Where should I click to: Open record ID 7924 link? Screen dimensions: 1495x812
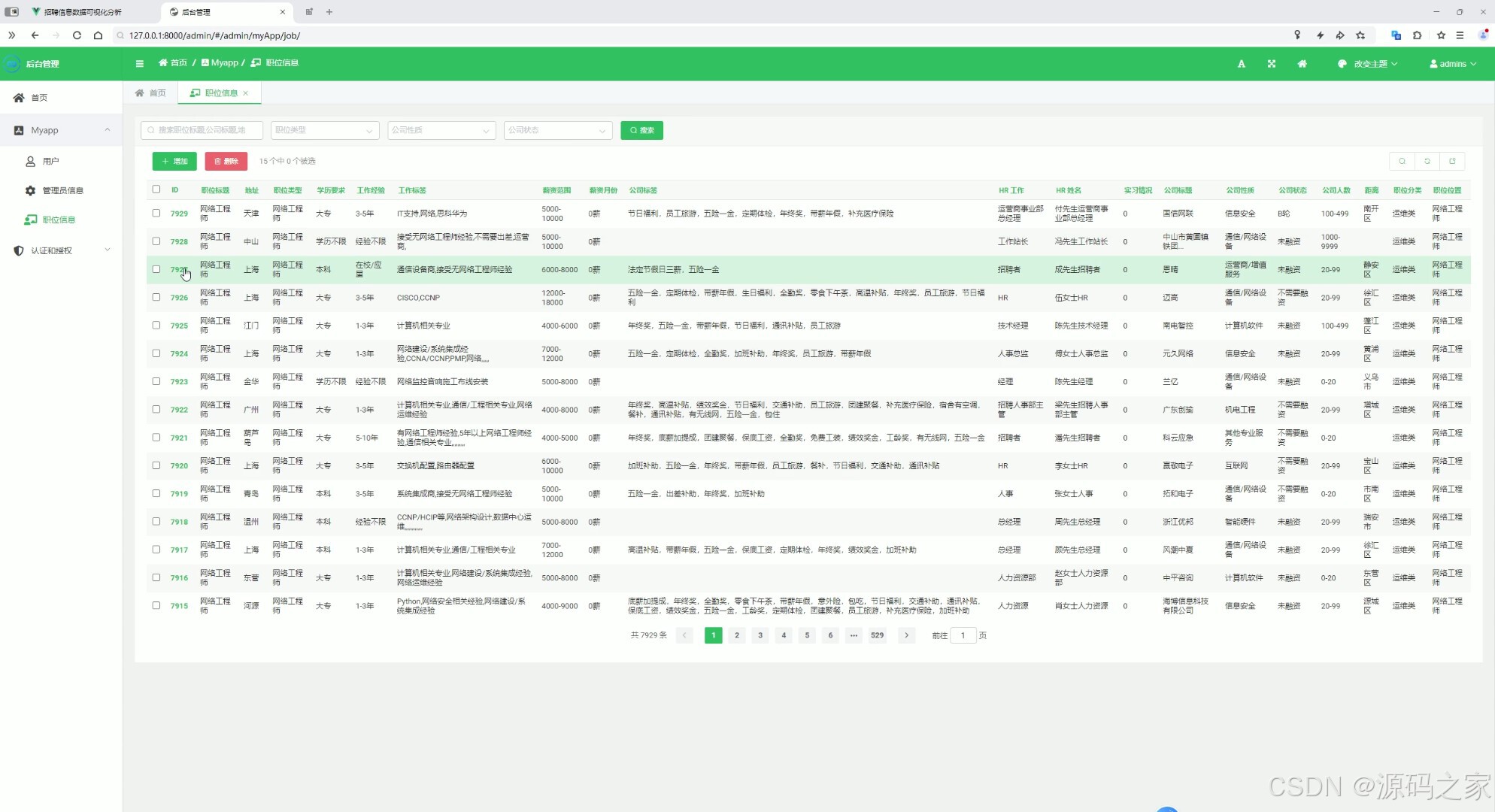(x=179, y=354)
